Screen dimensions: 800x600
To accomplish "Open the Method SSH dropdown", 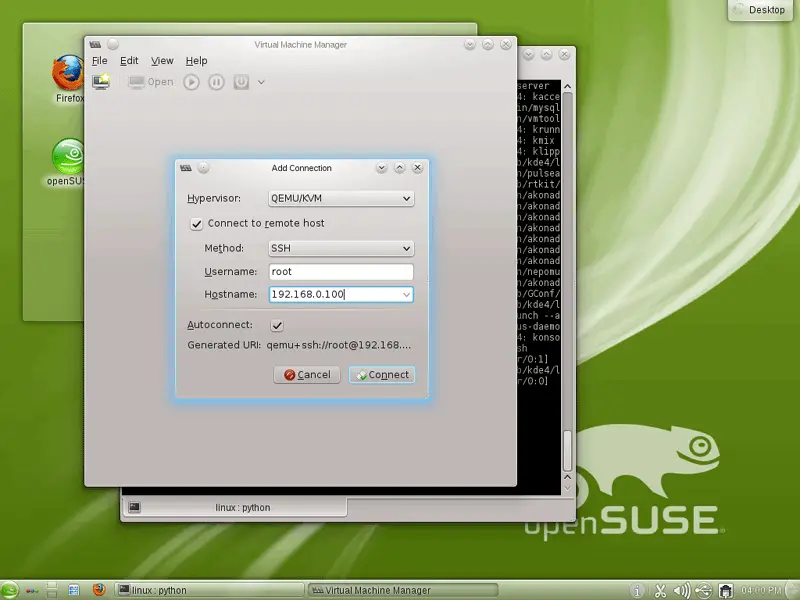I will coord(340,248).
